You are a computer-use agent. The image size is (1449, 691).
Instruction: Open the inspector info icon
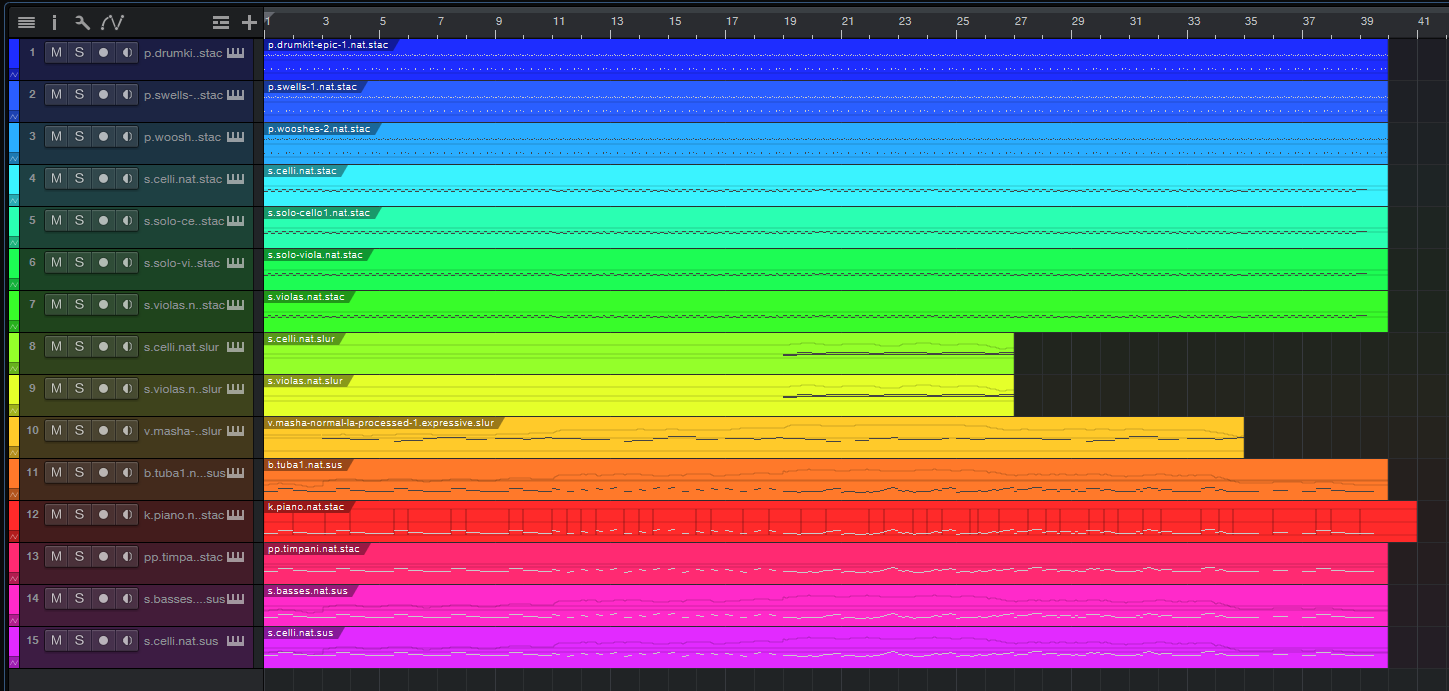click(55, 22)
